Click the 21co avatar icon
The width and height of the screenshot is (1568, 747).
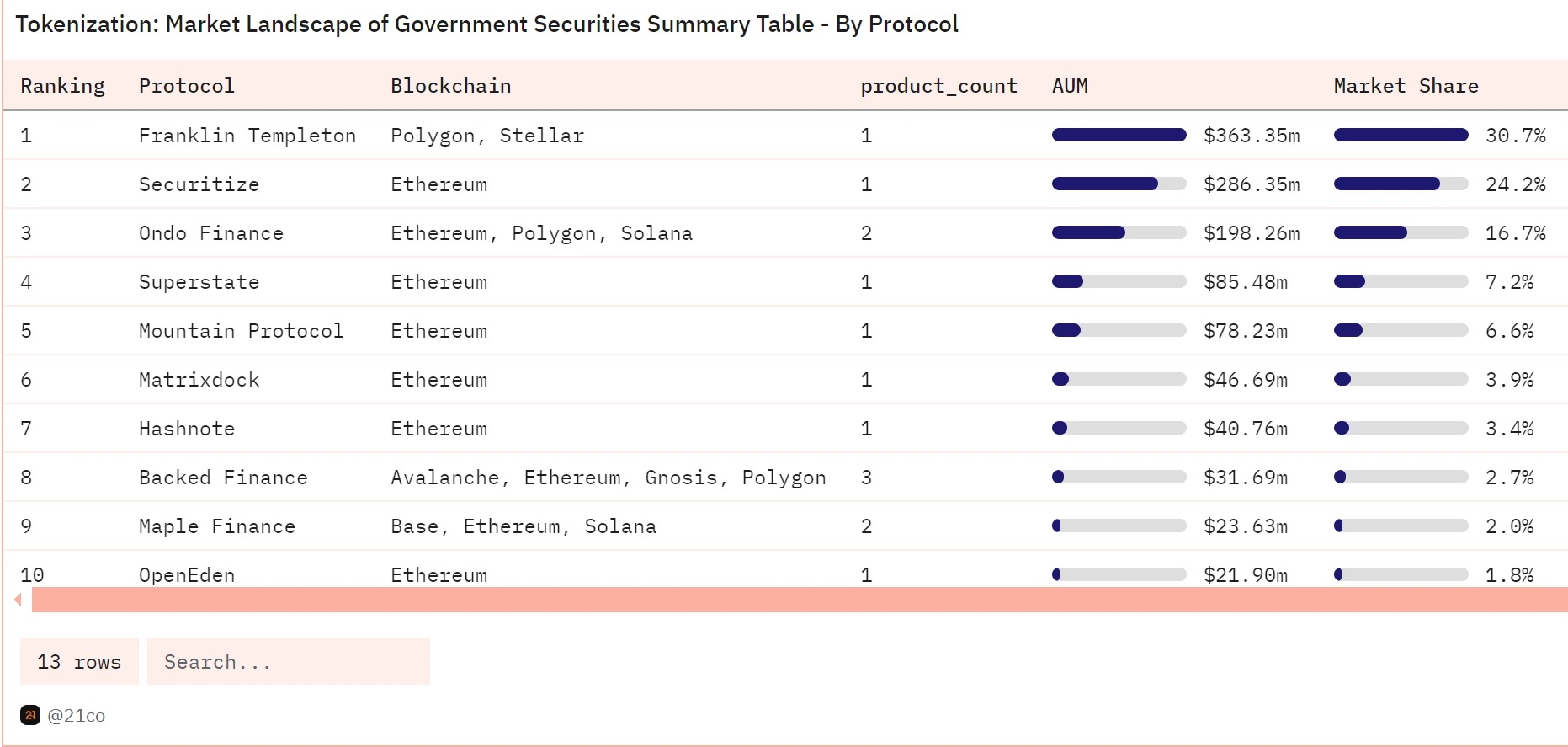pyautogui.click(x=30, y=715)
